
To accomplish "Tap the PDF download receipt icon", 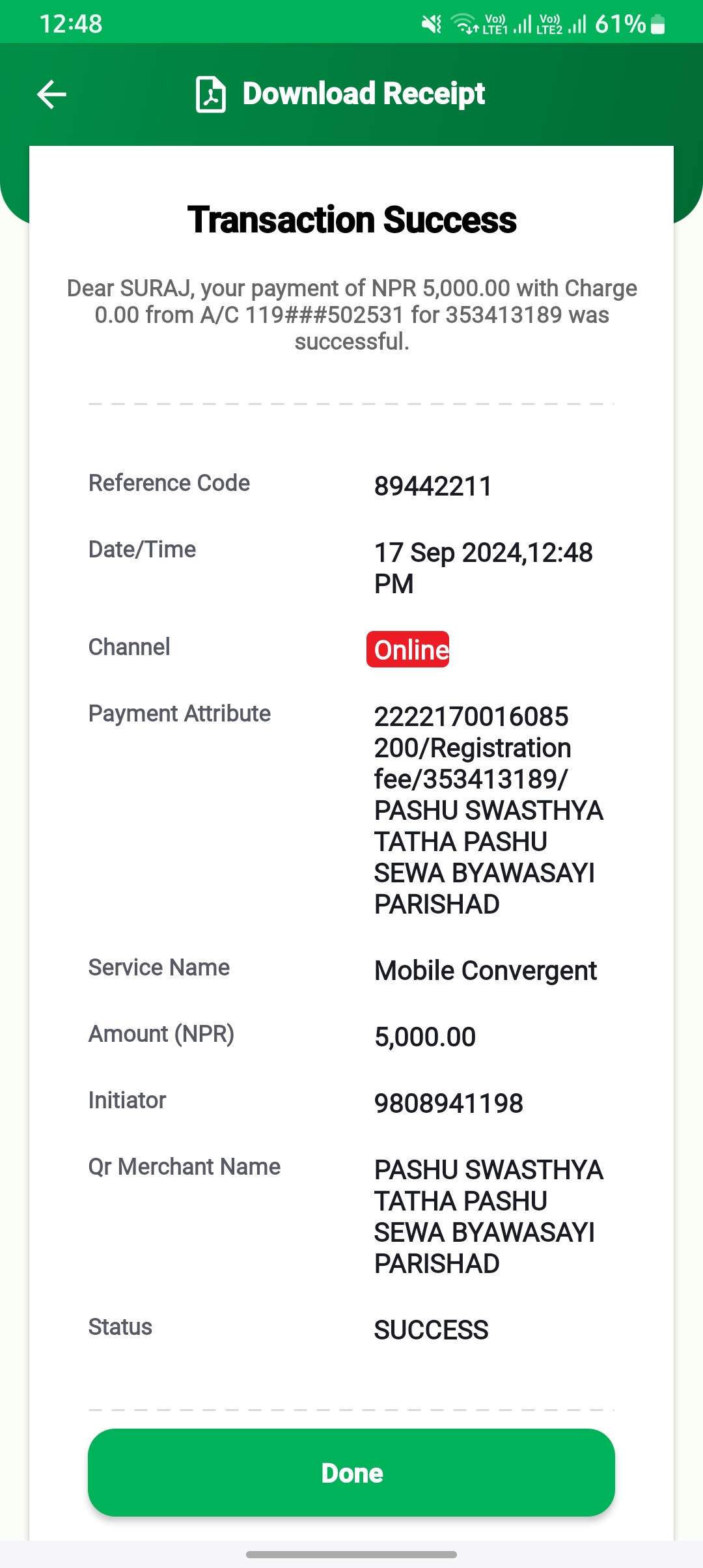I will 210,94.
